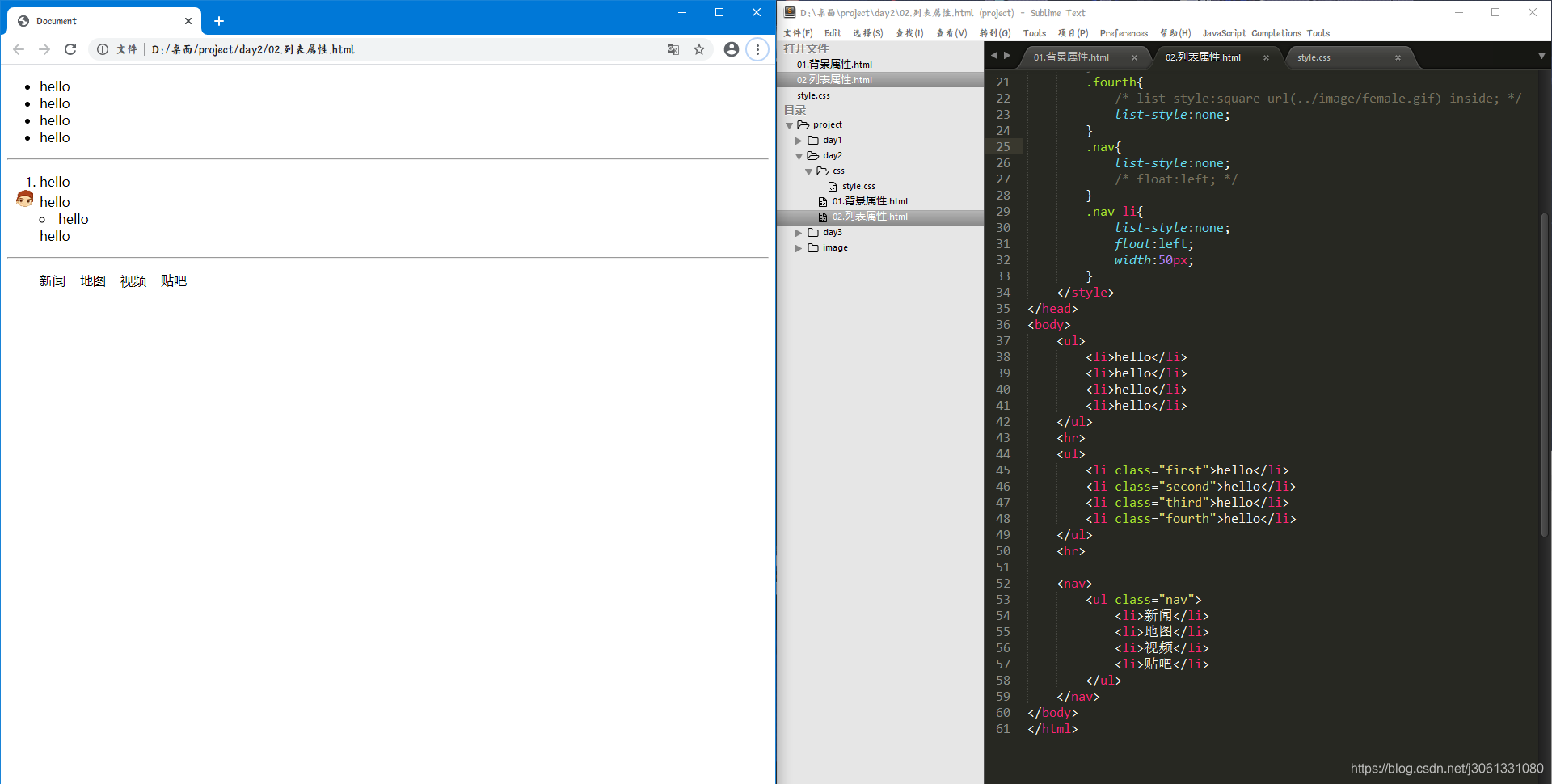Close the style.css editor tab
This screenshot has width=1552, height=784.
click(x=1398, y=57)
